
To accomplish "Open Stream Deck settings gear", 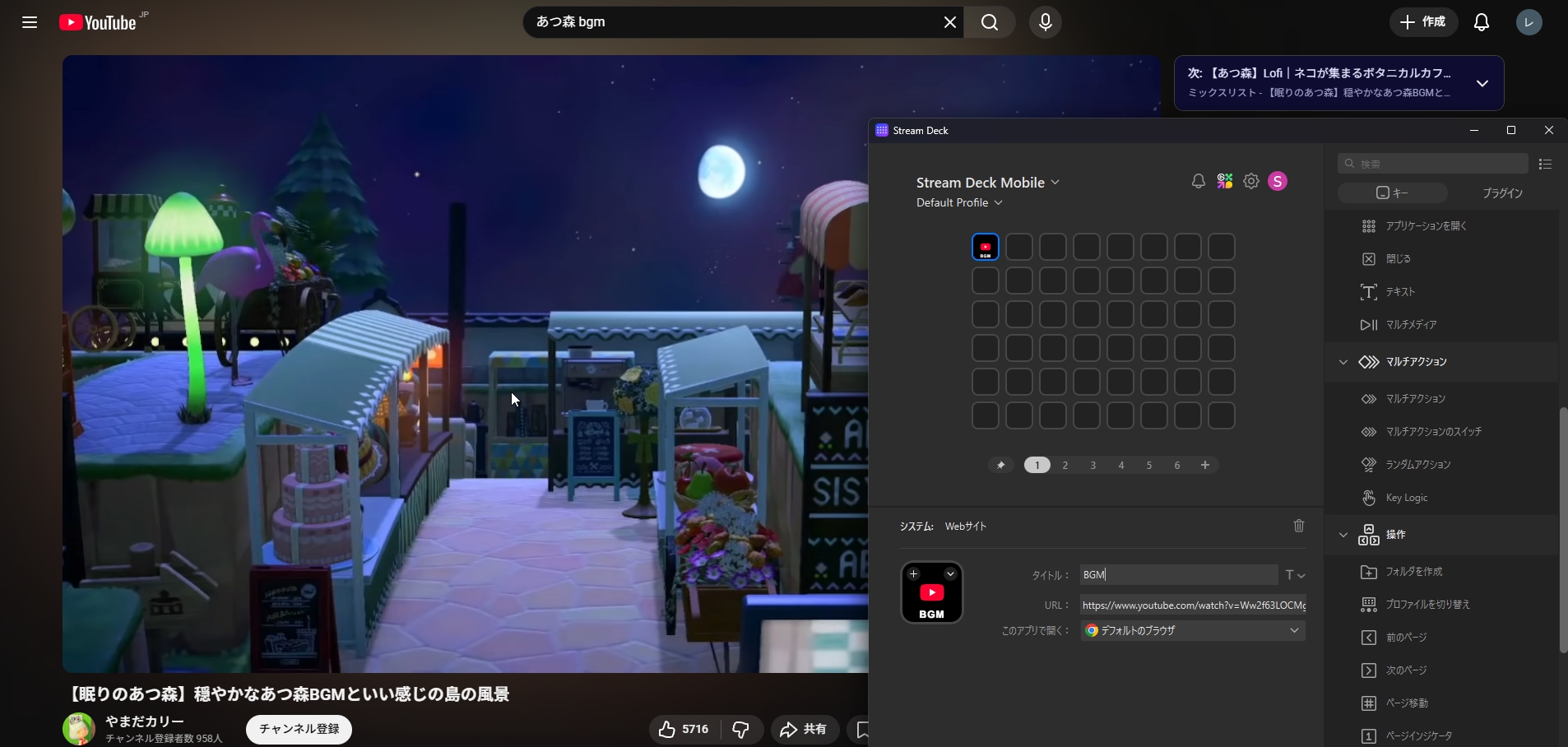I will point(1251,182).
